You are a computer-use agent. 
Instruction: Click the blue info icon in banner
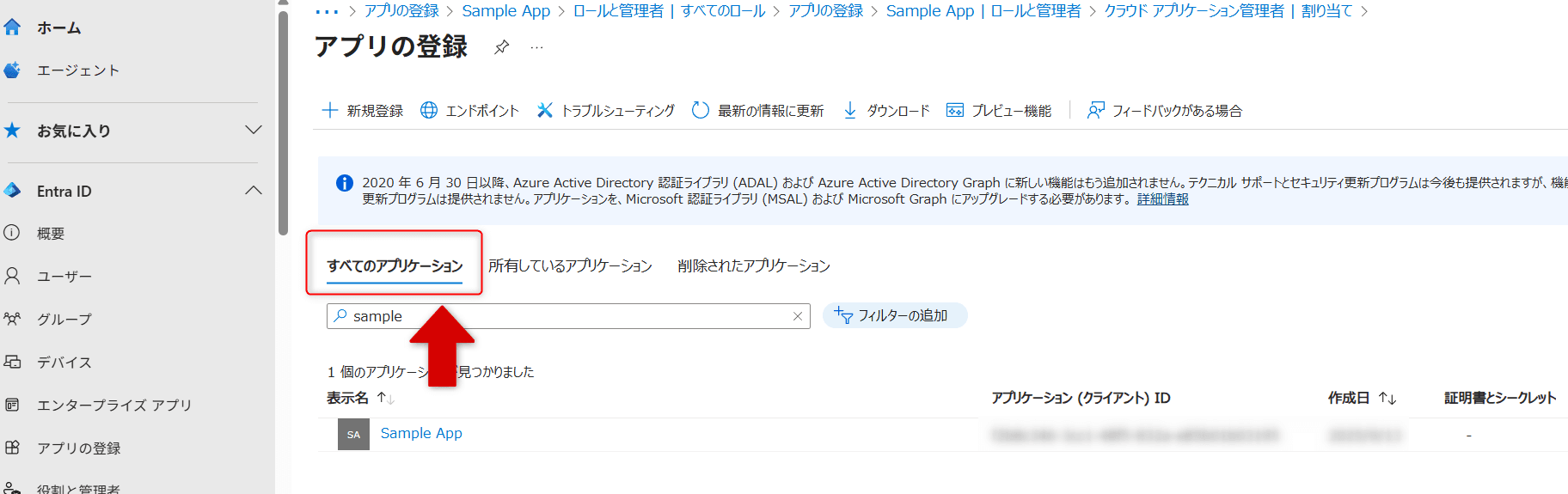point(345,183)
